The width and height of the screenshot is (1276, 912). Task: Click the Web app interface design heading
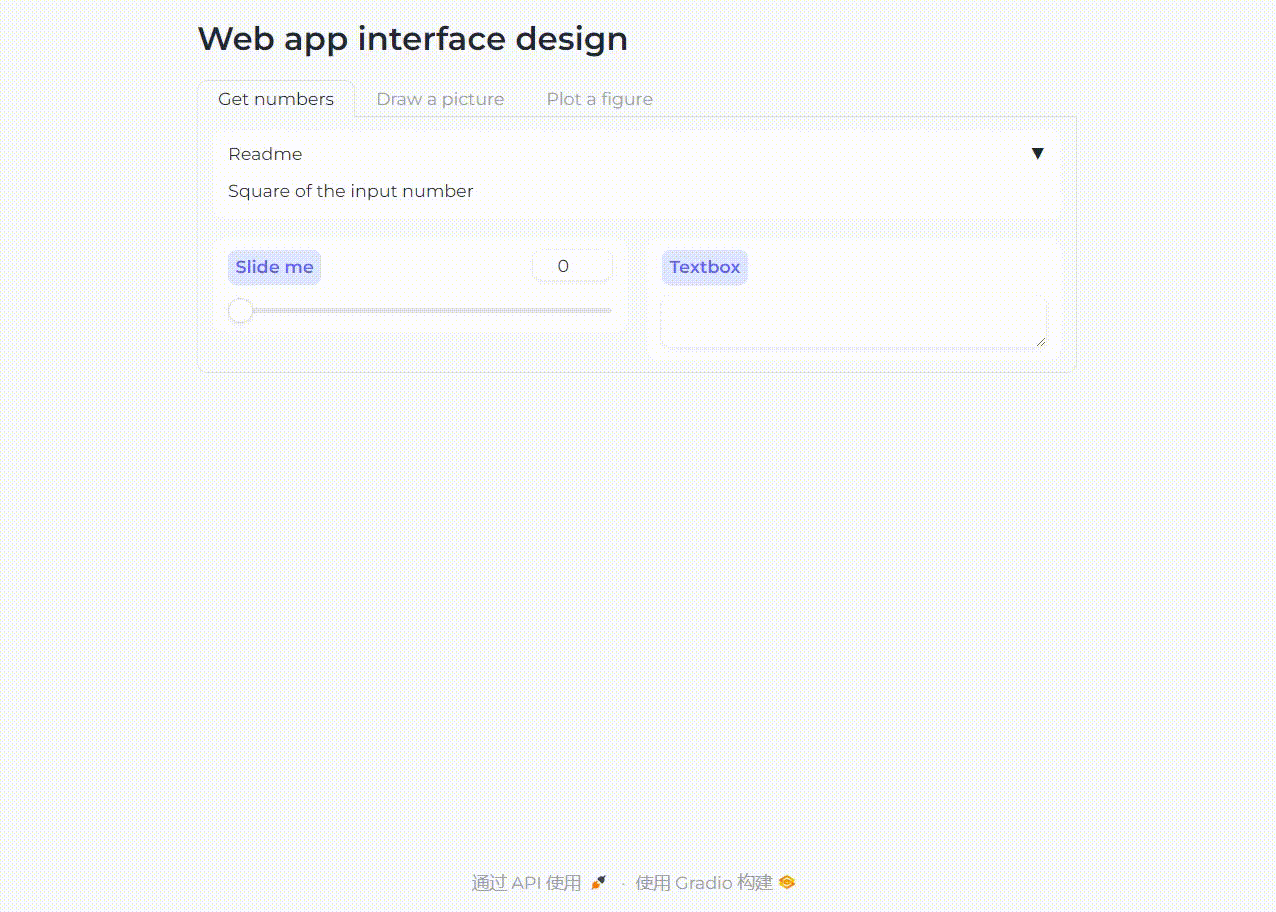(413, 39)
